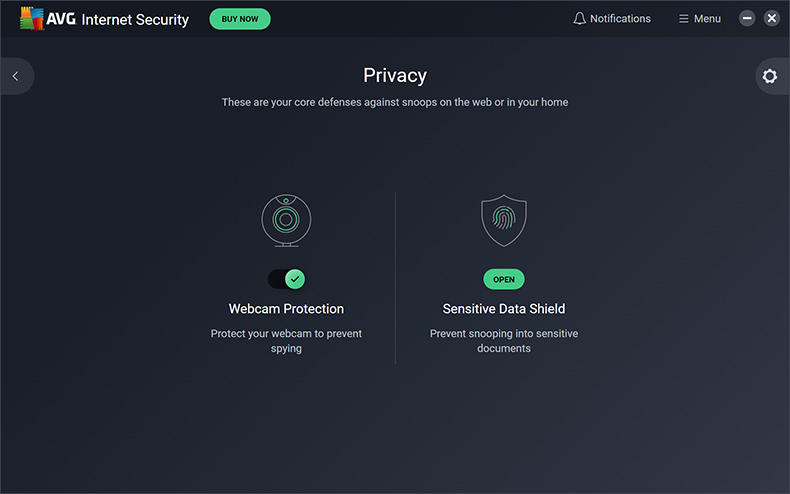
Task: Open Sensitive Data Shield
Action: pyautogui.click(x=504, y=279)
